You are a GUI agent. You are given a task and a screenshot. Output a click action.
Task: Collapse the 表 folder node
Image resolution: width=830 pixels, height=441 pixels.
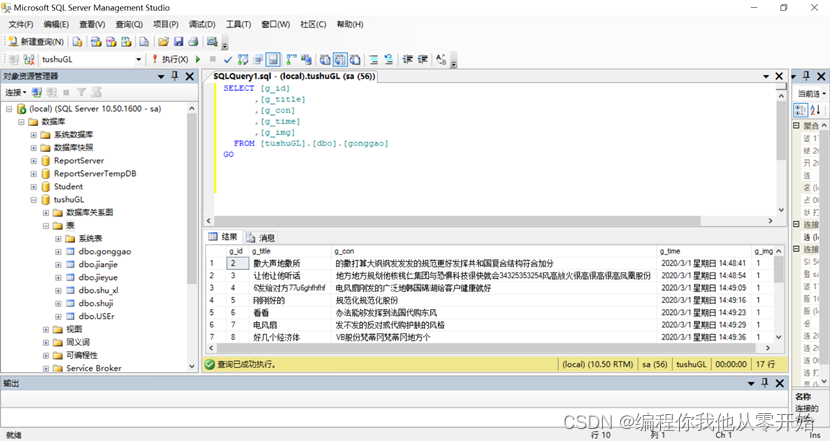click(x=46, y=226)
